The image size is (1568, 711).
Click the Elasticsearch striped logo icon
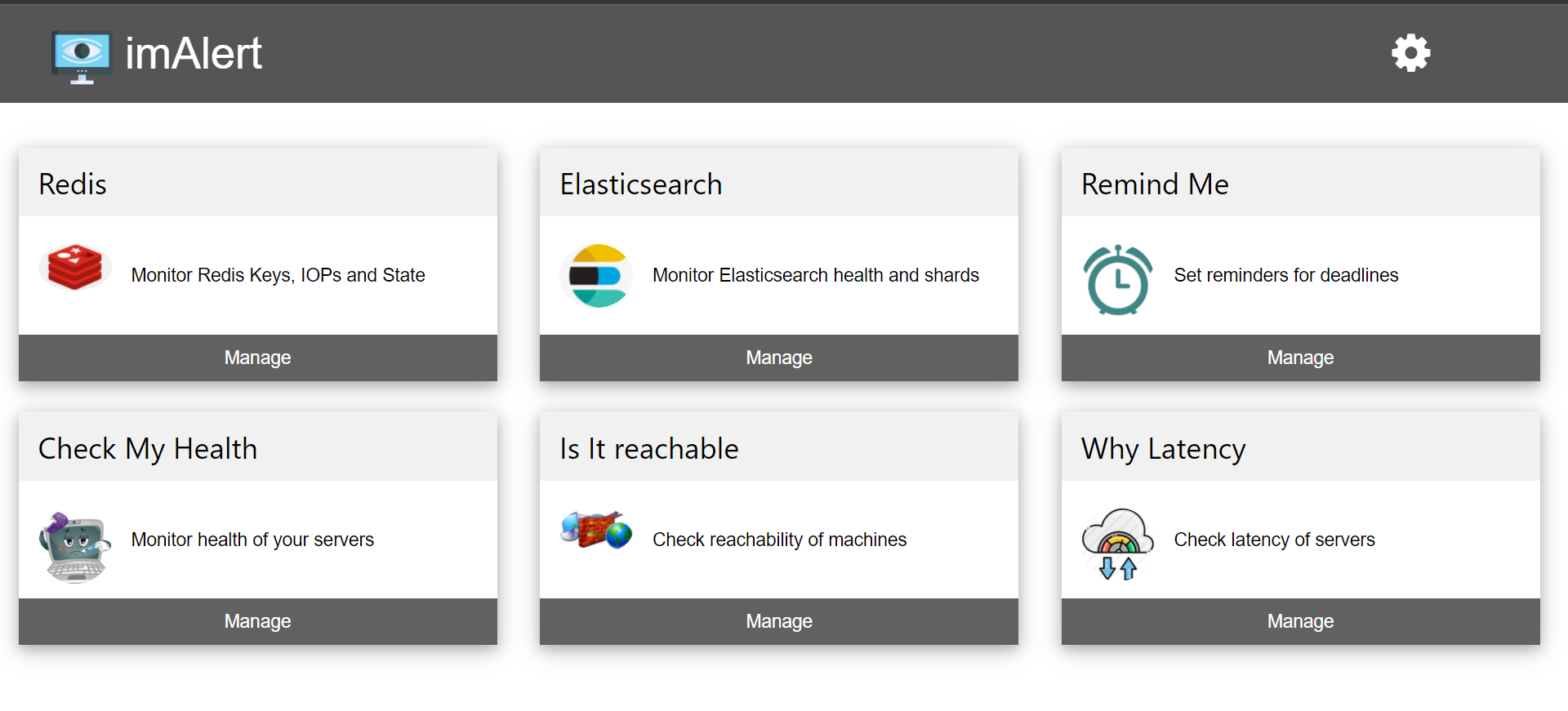coord(597,275)
